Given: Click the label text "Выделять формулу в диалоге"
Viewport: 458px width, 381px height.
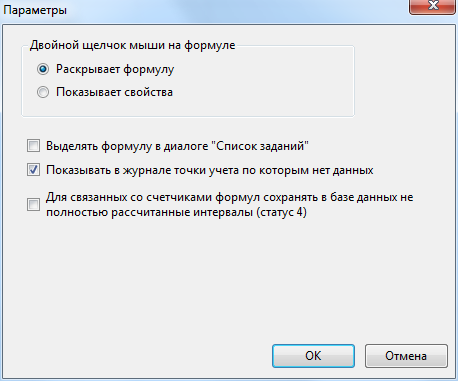Looking at the screenshot, I should [x=127, y=146].
